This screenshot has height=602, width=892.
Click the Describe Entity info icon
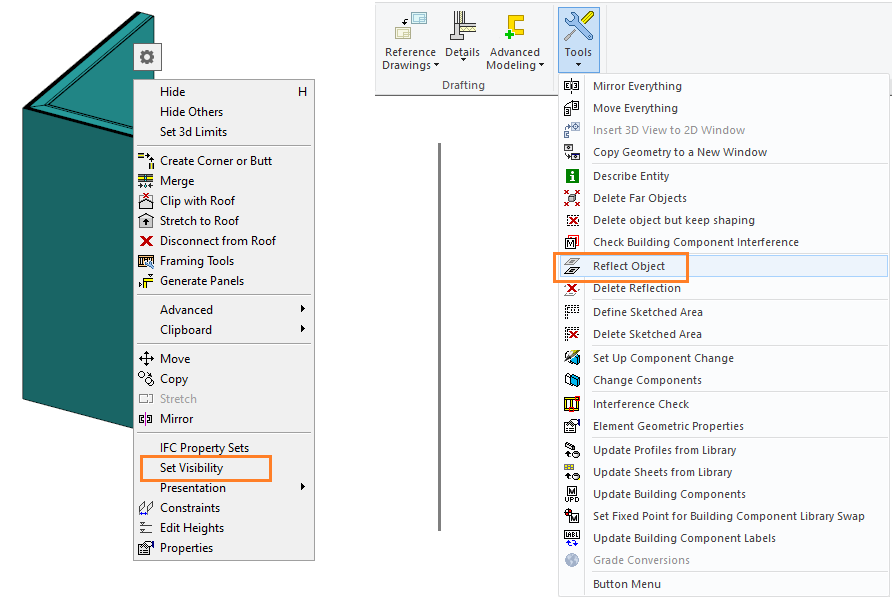572,177
